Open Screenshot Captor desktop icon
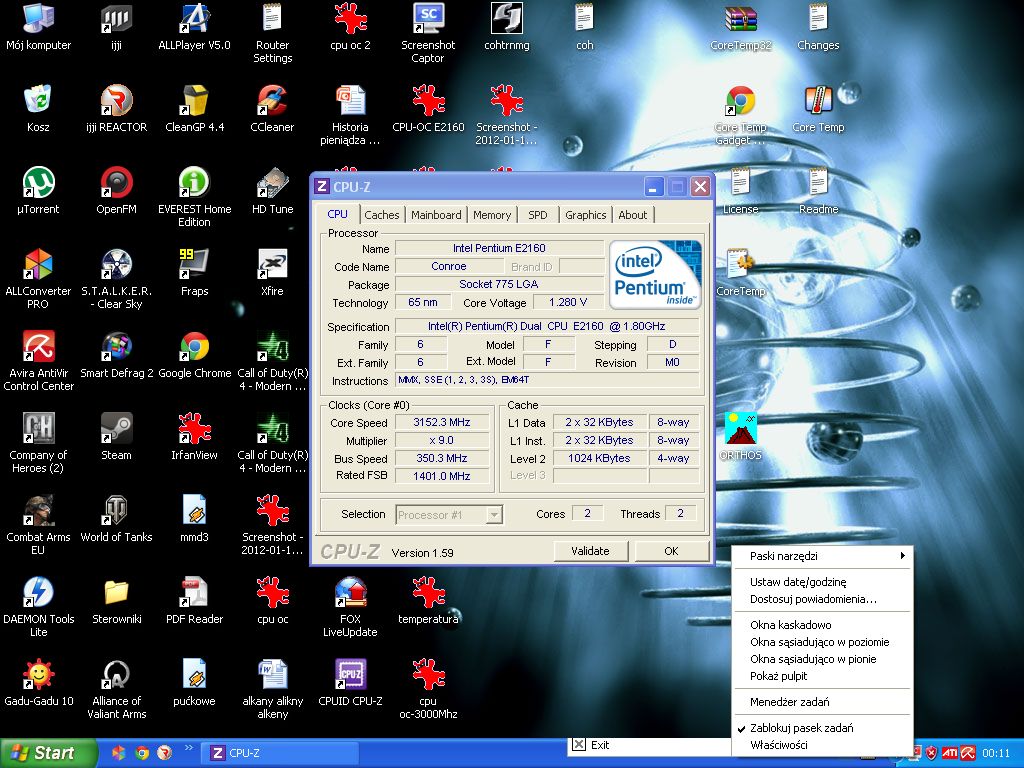This screenshot has width=1024, height=768. coord(428,34)
